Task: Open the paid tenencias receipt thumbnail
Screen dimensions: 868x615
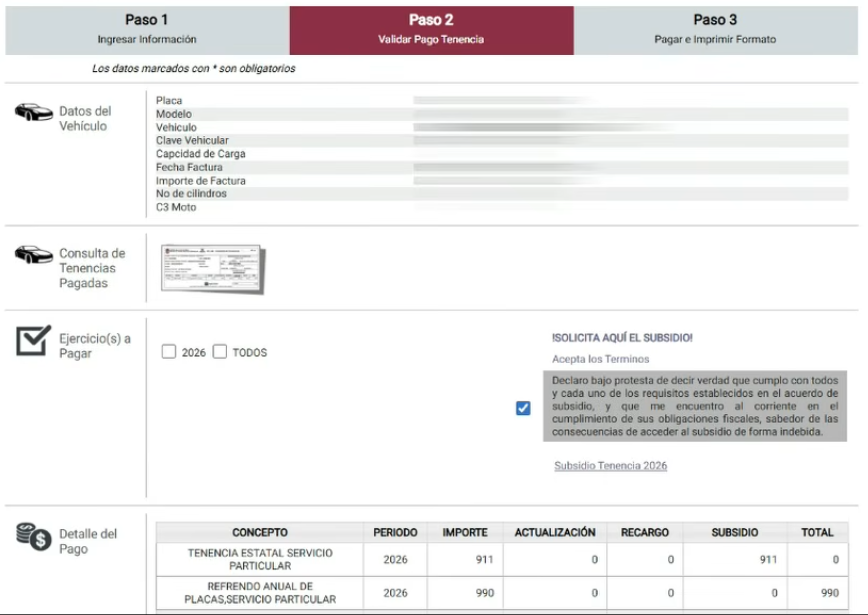Action: 214,269
